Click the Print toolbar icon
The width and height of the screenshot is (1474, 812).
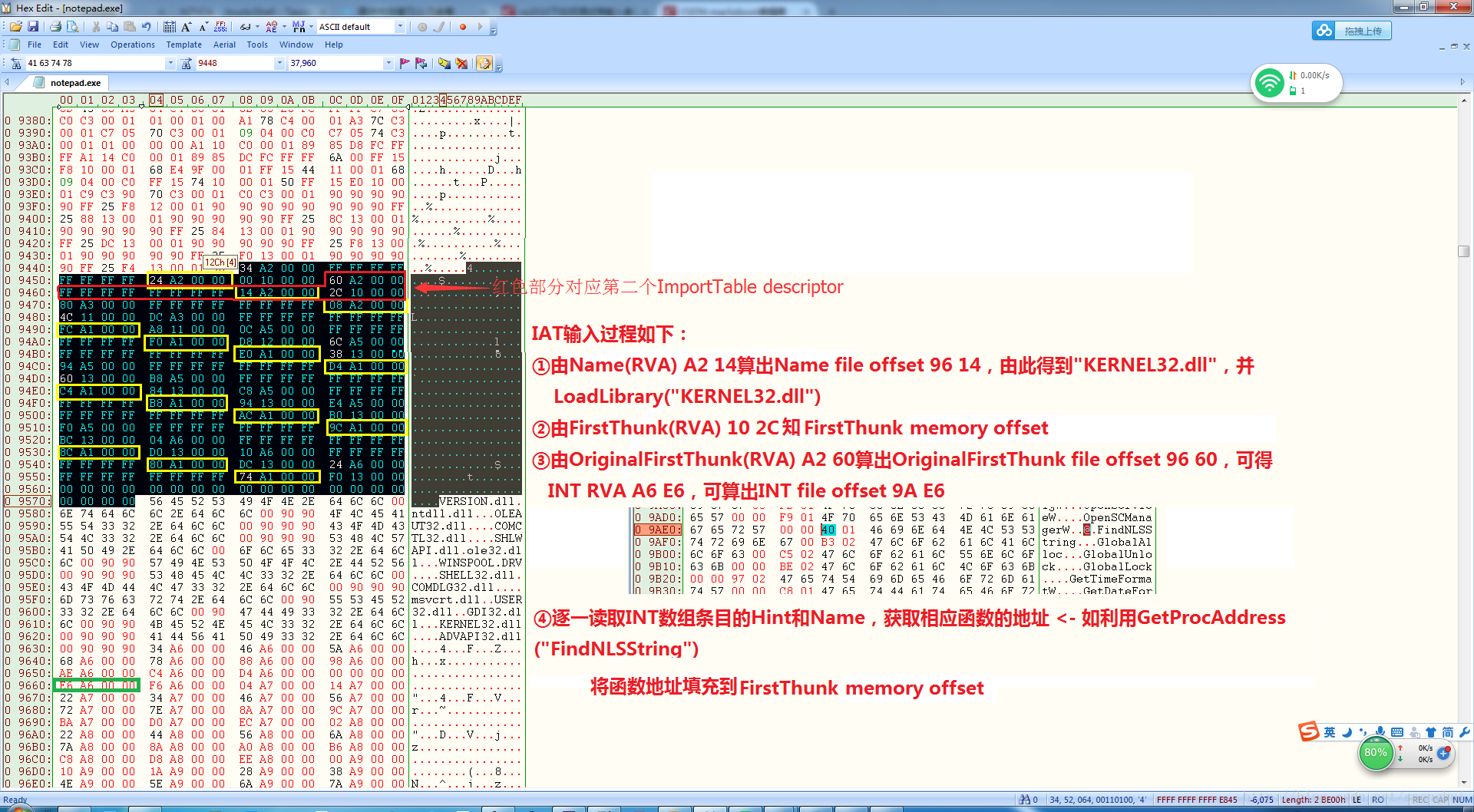tap(55, 27)
